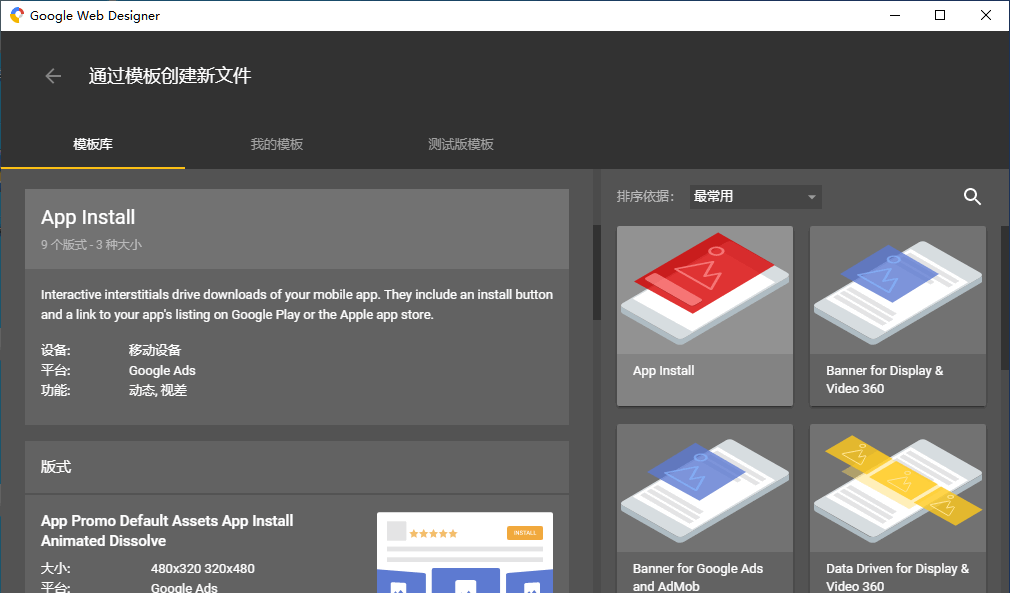Switch to the 测试版模板 tab

[461, 144]
